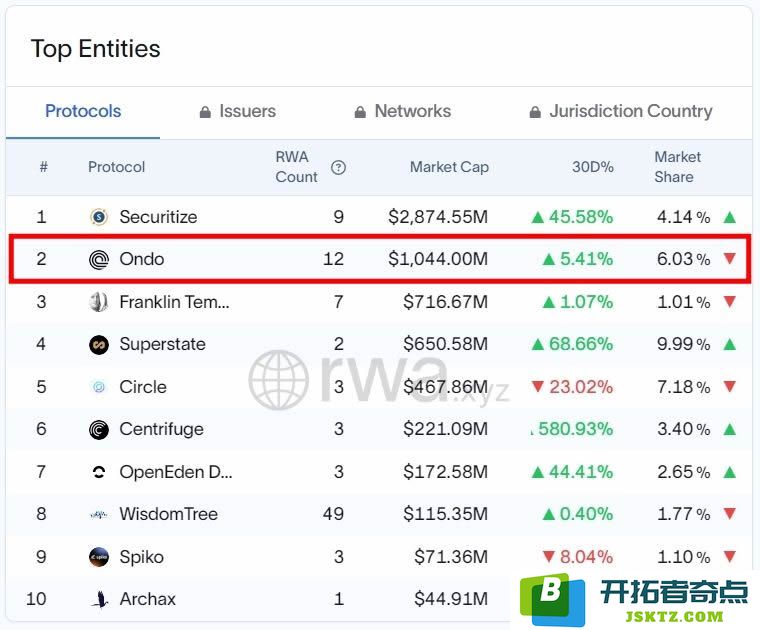Click the $2,874.55M market cap value

(438, 217)
